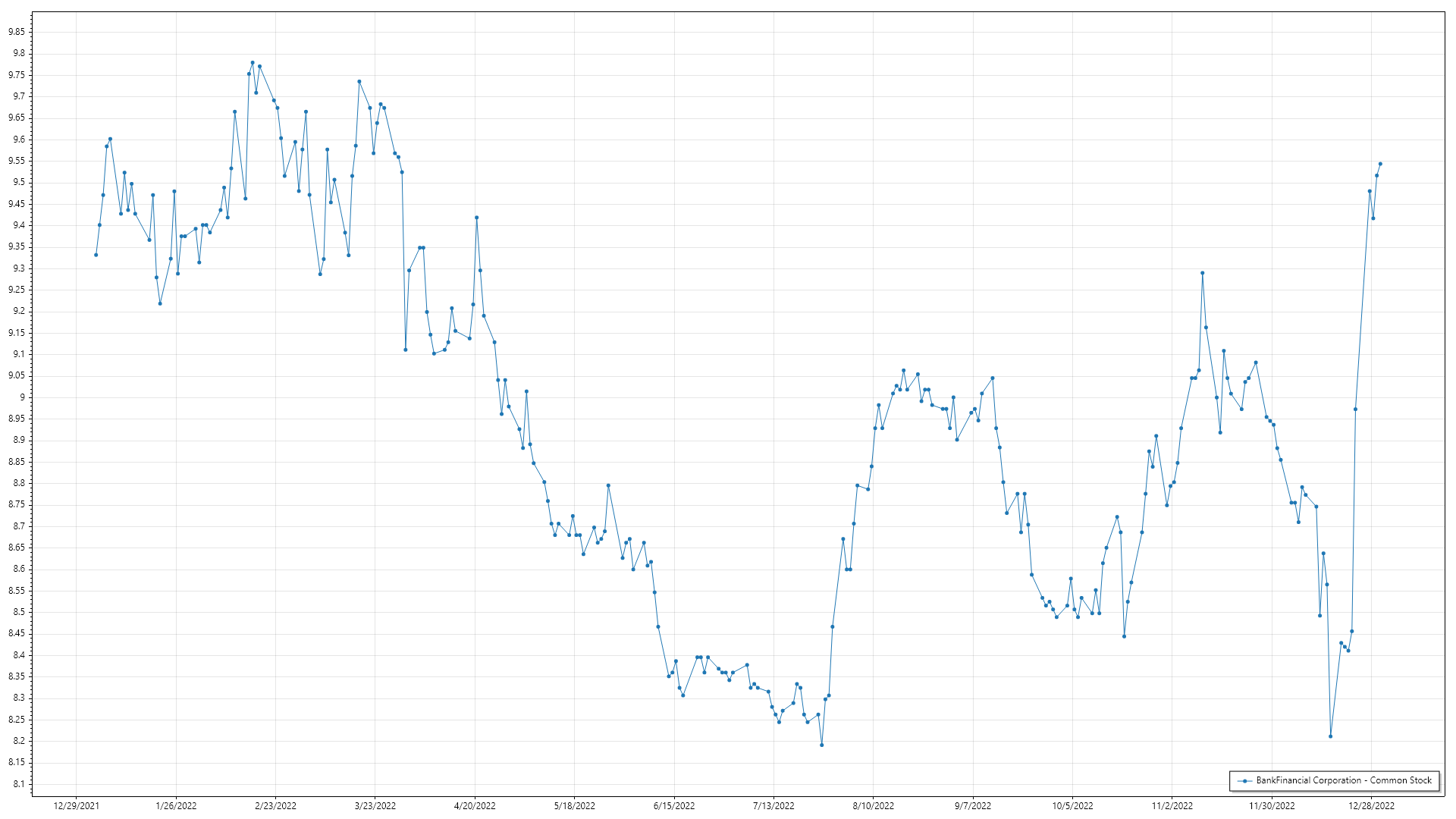Click the April peak point near 9.42
The height and width of the screenshot is (819, 1456).
coord(476,218)
